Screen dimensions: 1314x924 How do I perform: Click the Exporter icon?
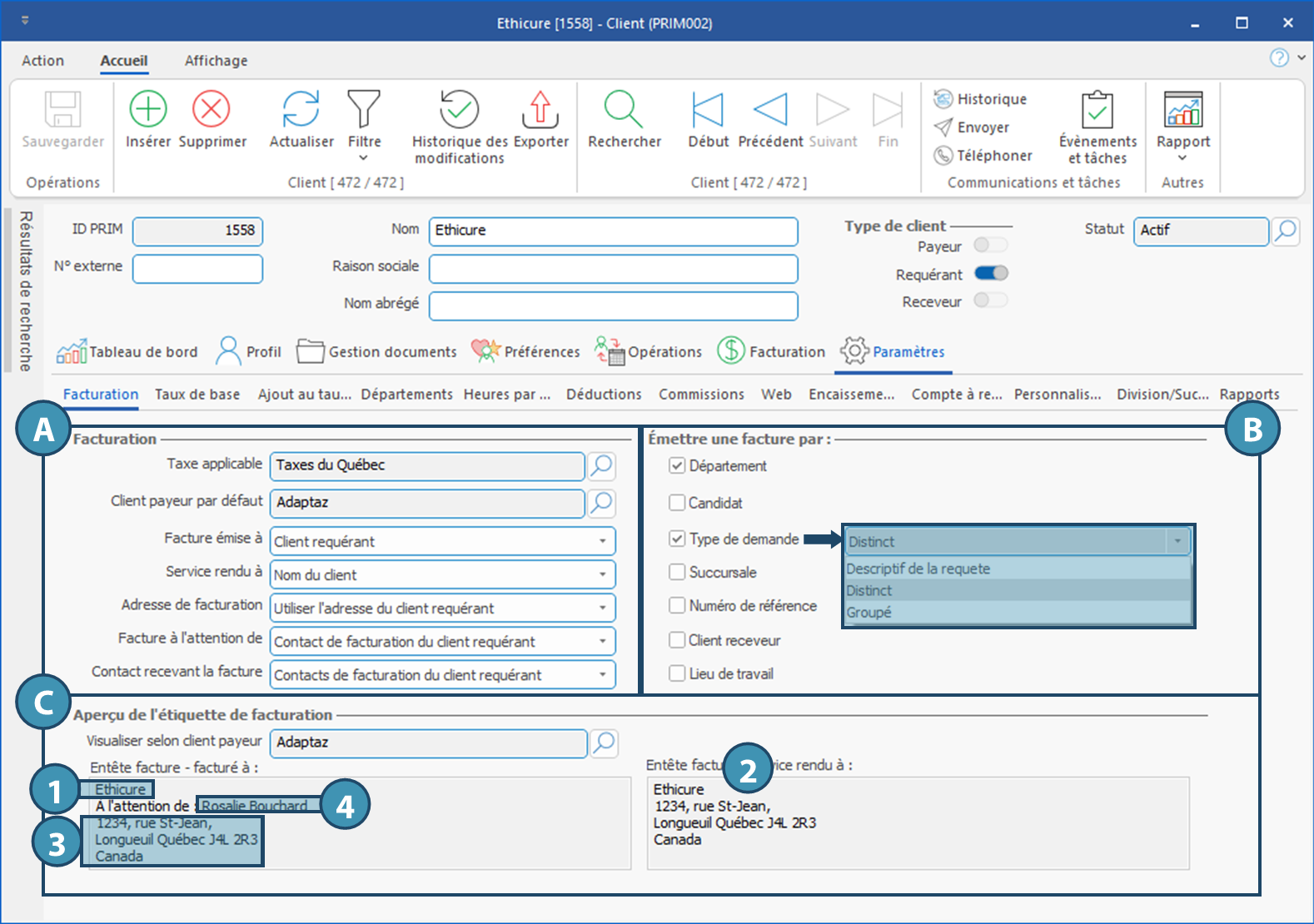click(540, 109)
